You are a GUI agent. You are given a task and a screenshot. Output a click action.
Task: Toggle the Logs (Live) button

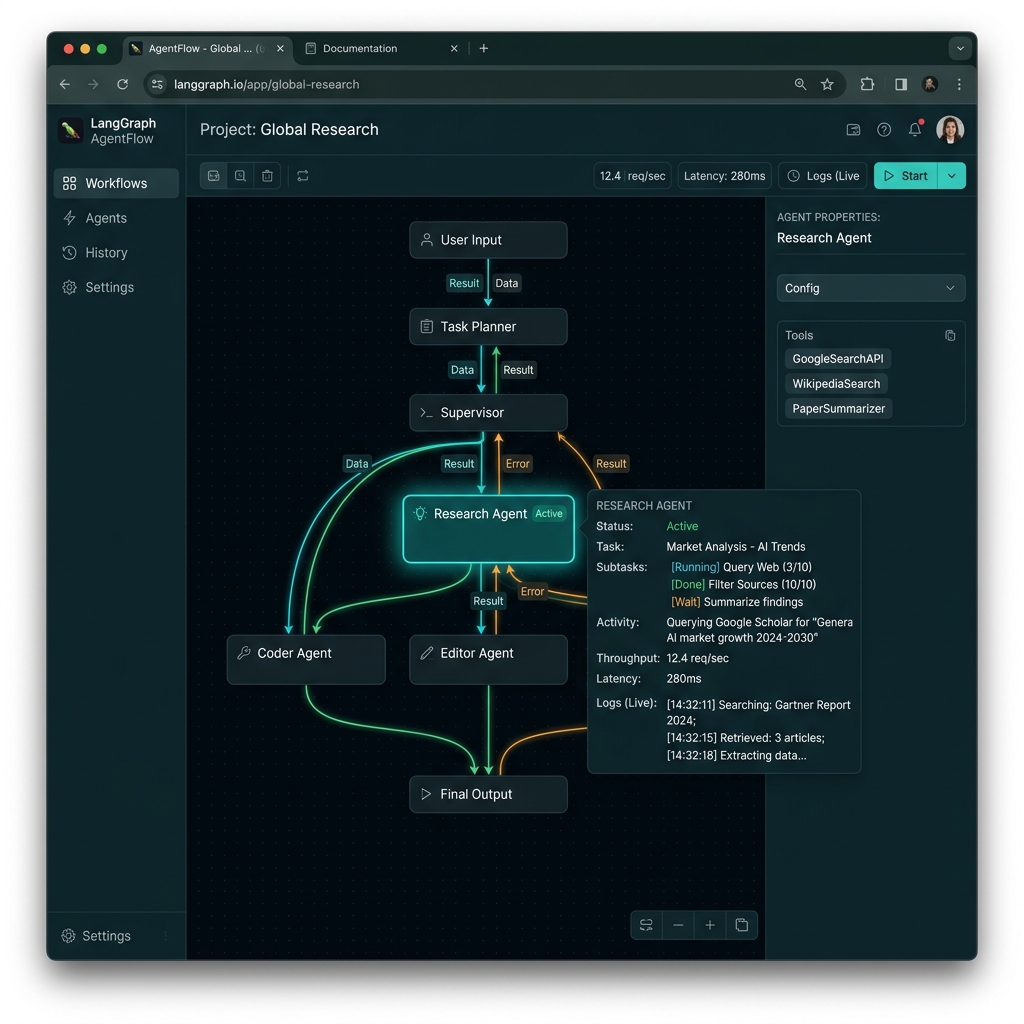pyautogui.click(x=823, y=176)
